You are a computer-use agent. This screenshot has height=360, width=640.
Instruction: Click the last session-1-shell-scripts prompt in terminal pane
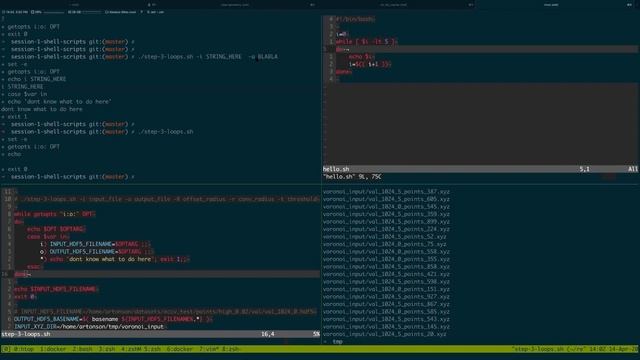(x=68, y=177)
